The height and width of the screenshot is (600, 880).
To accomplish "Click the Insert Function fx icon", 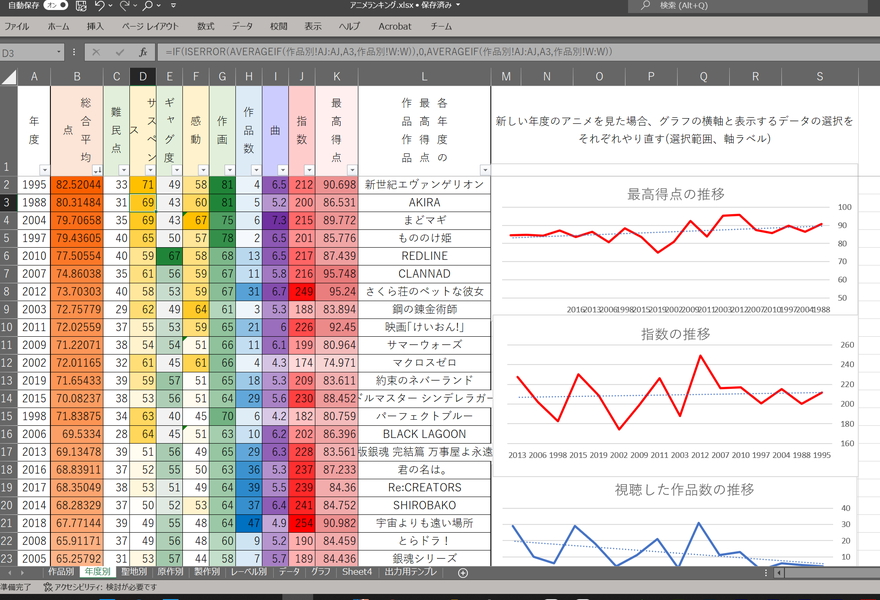I will (x=143, y=52).
